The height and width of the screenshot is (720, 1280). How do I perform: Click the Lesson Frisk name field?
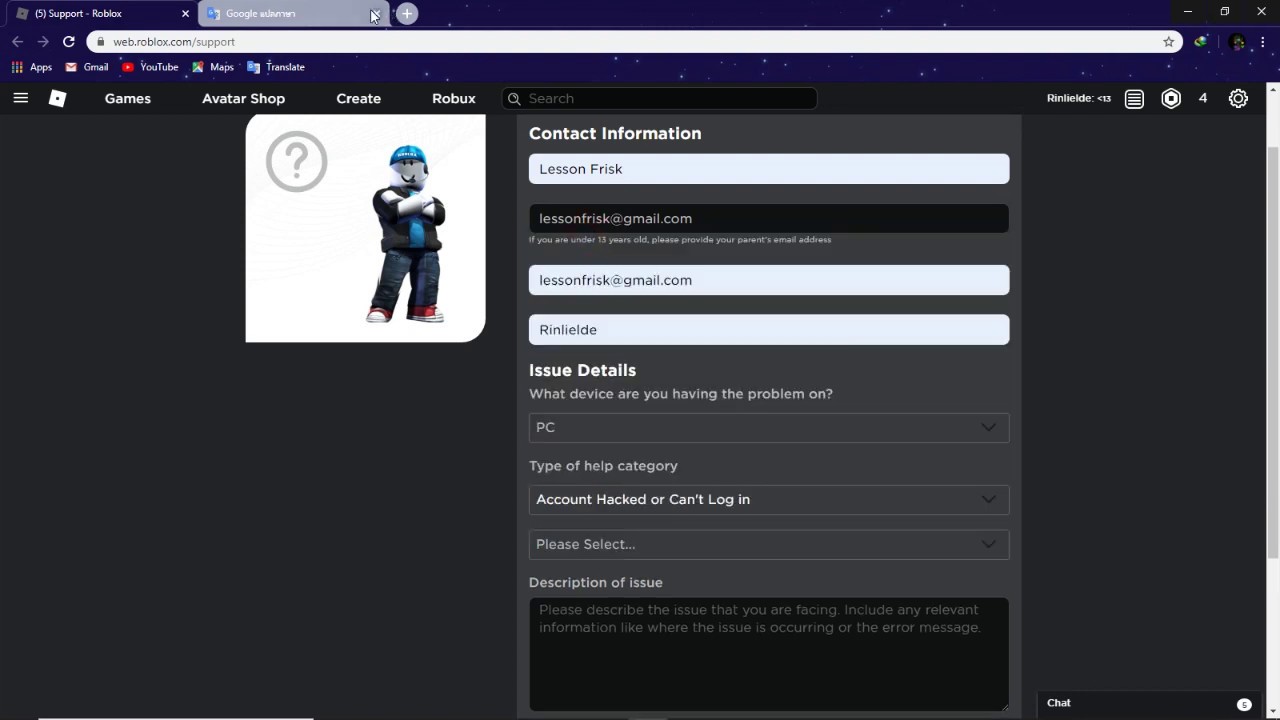(x=769, y=169)
